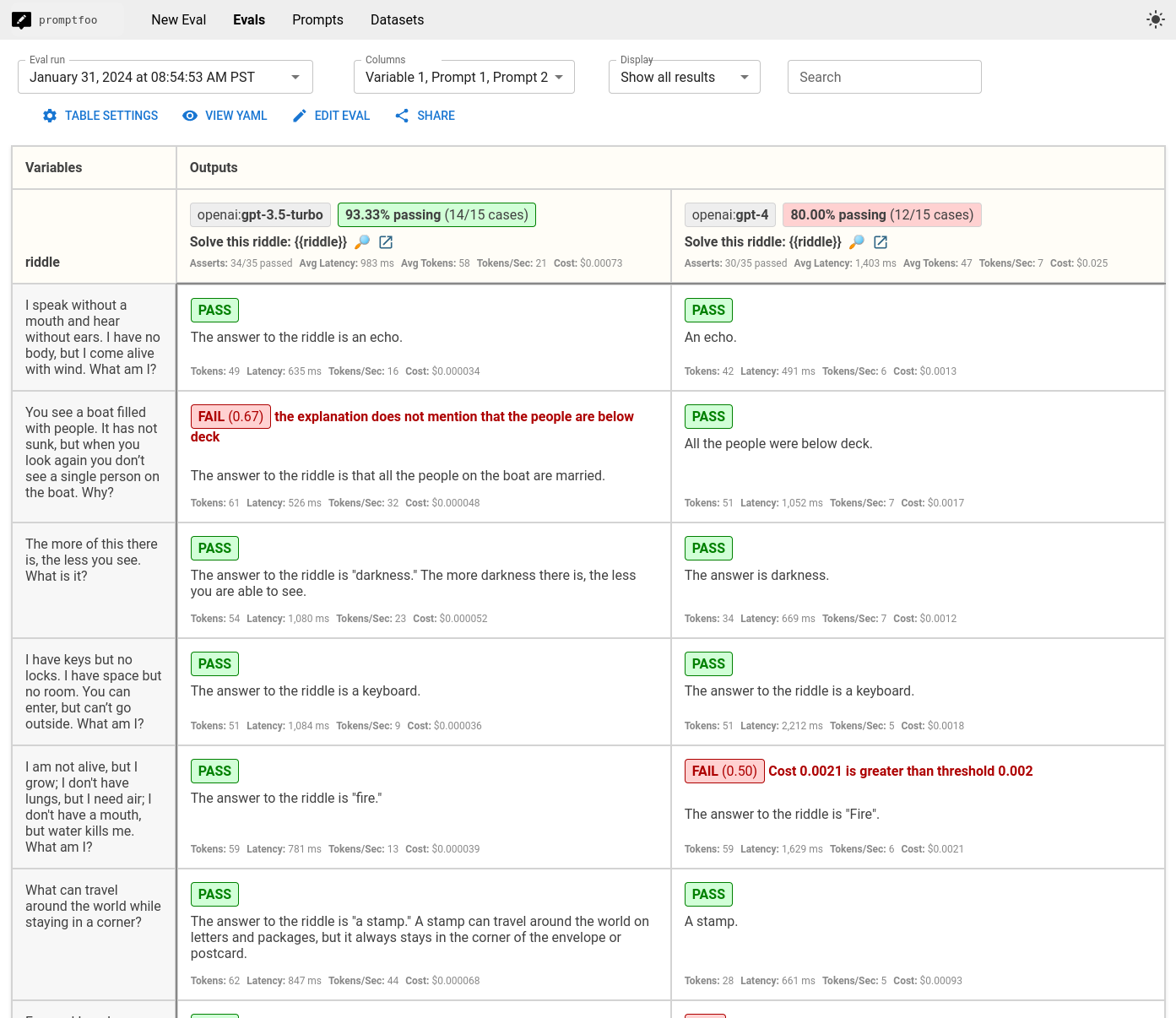This screenshot has height=1018, width=1176.
Task: Click the promptfoo logo icon
Action: click(x=22, y=19)
